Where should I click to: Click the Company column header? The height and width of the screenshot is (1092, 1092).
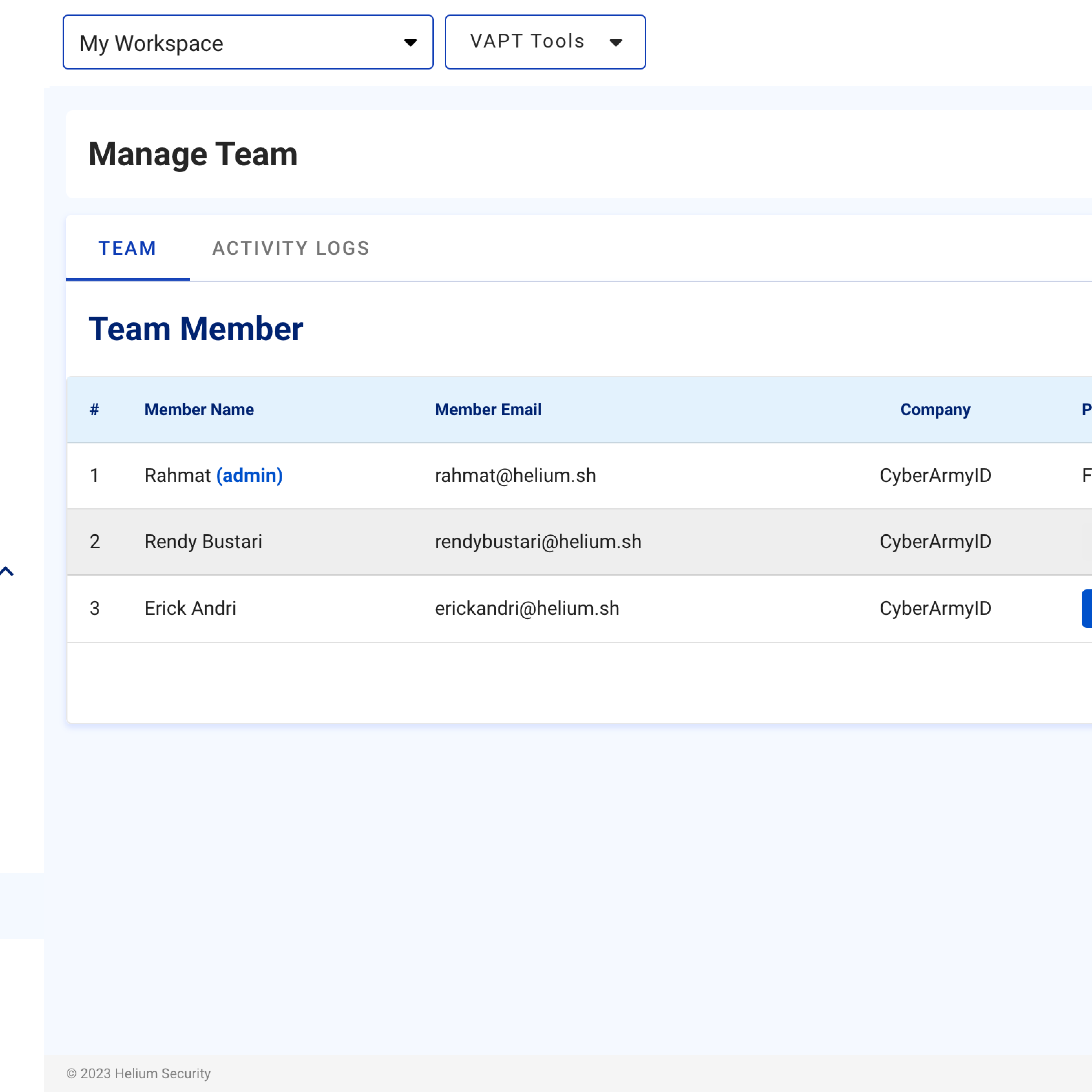[x=935, y=410]
